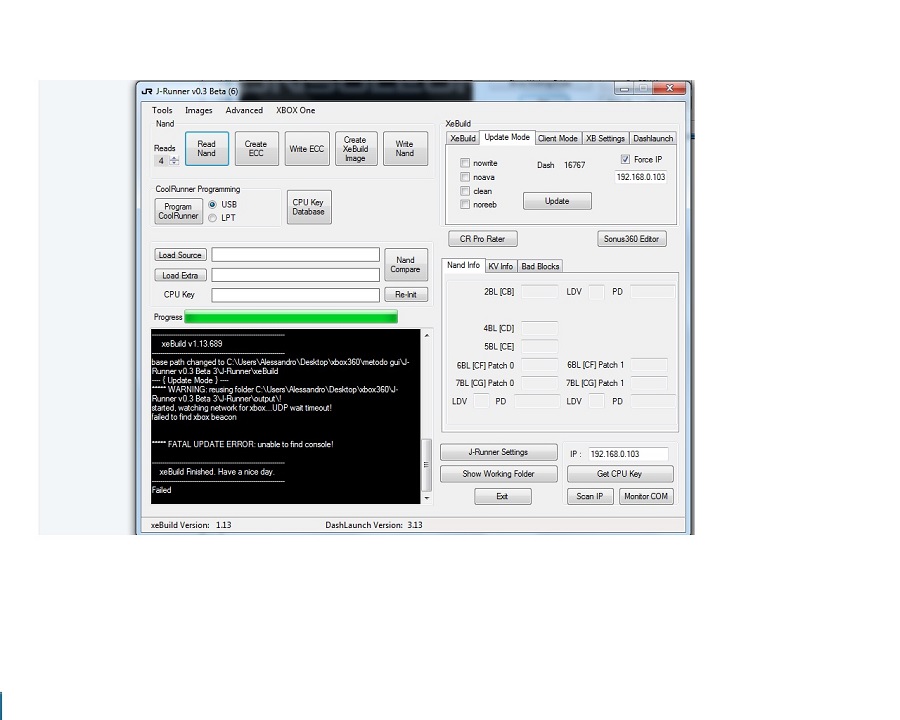Open the Sonus360 Editor
Screen dimensions: 900x720
click(x=631, y=239)
